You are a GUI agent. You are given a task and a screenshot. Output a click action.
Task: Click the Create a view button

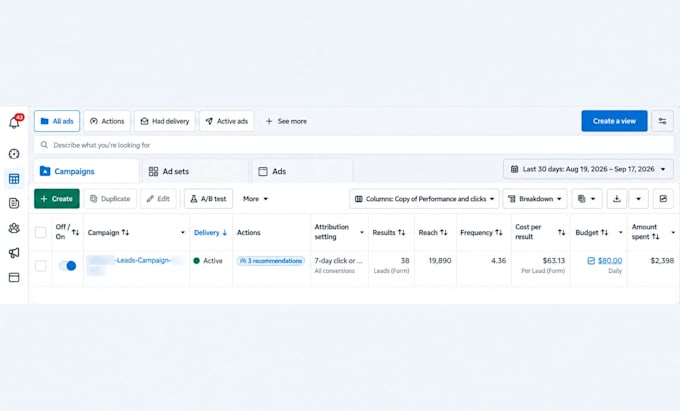tap(614, 121)
